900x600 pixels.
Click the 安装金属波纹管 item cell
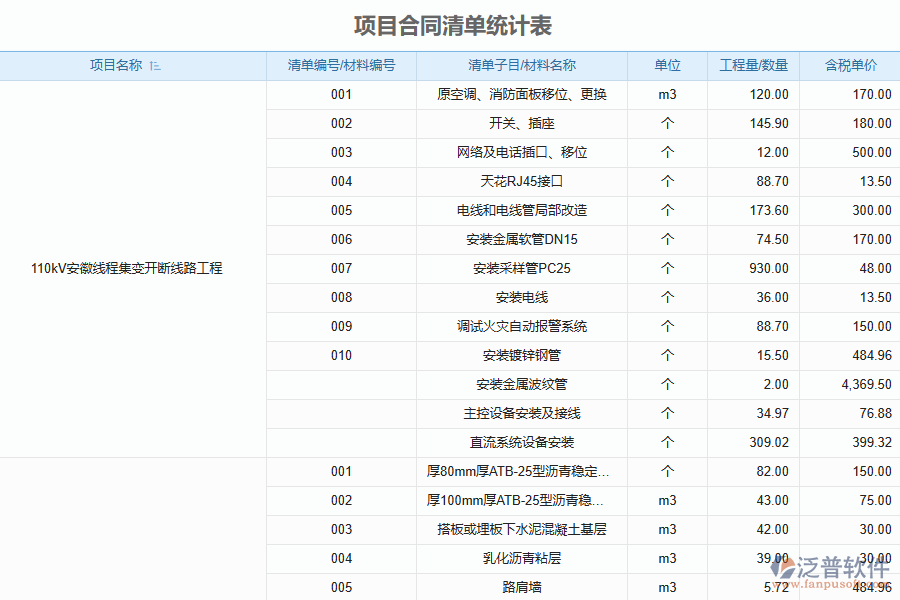point(521,385)
